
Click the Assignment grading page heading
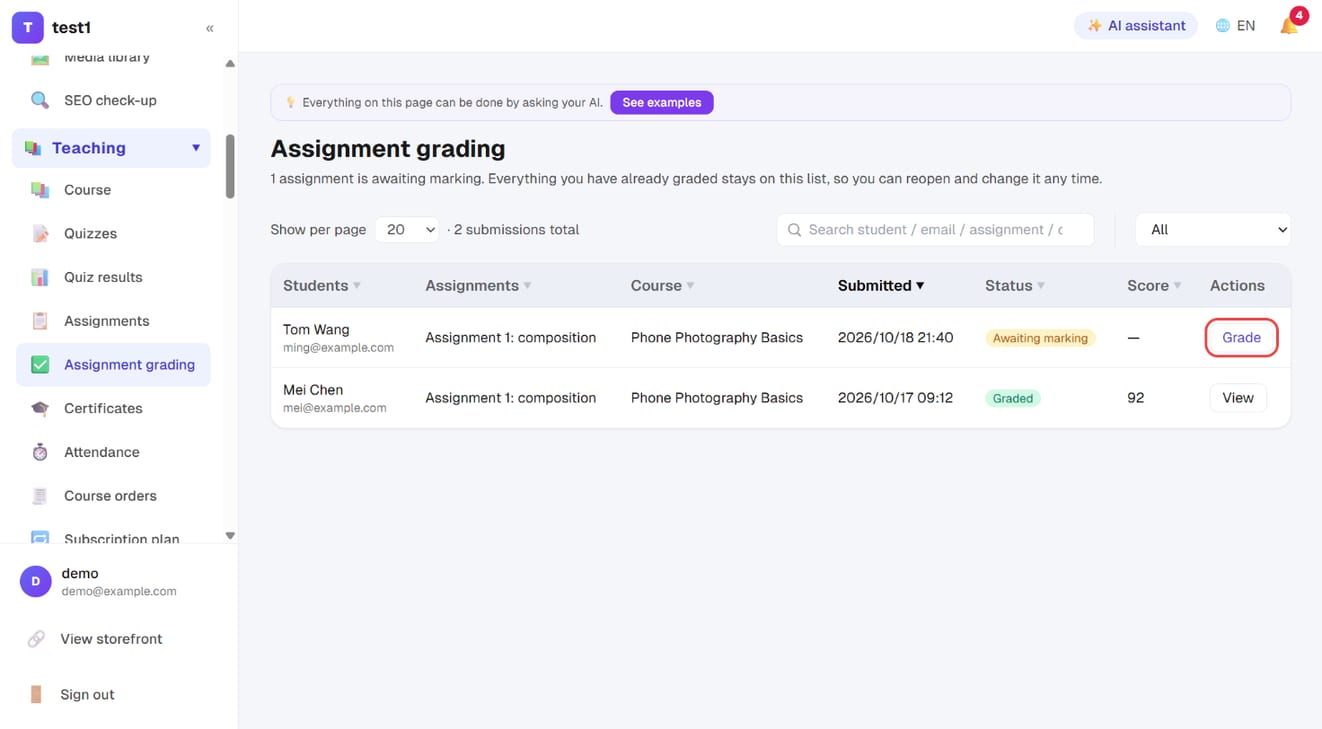[x=388, y=149]
